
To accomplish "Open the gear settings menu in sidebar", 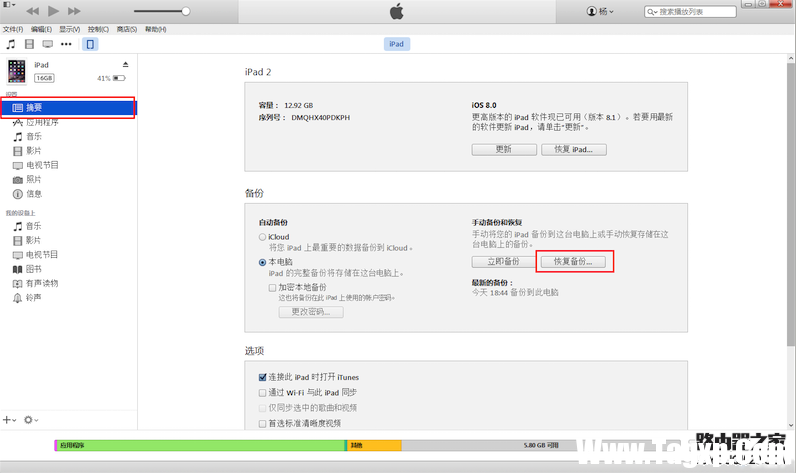I will tap(30, 420).
